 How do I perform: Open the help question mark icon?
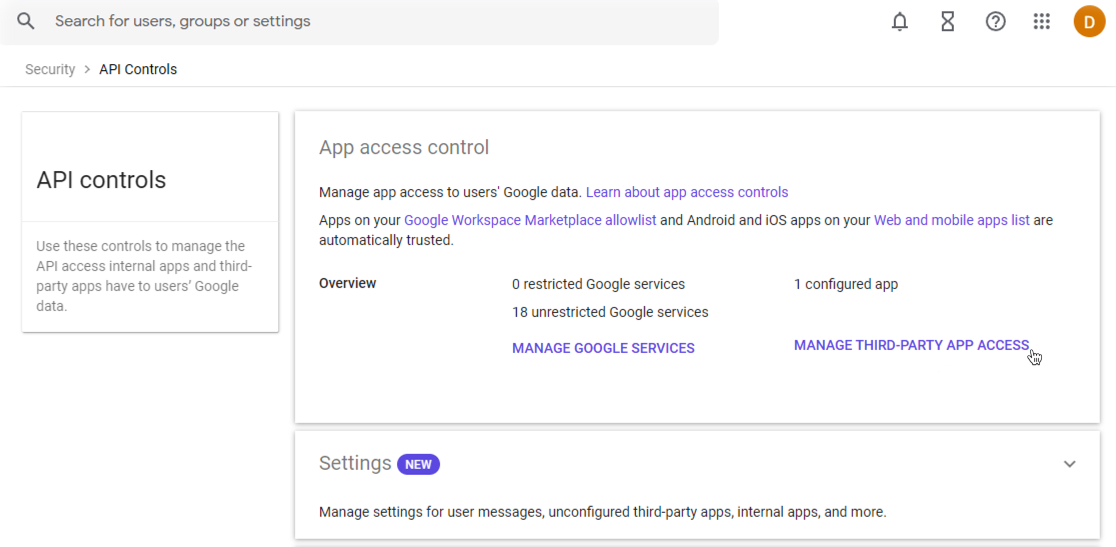pyautogui.click(x=995, y=22)
